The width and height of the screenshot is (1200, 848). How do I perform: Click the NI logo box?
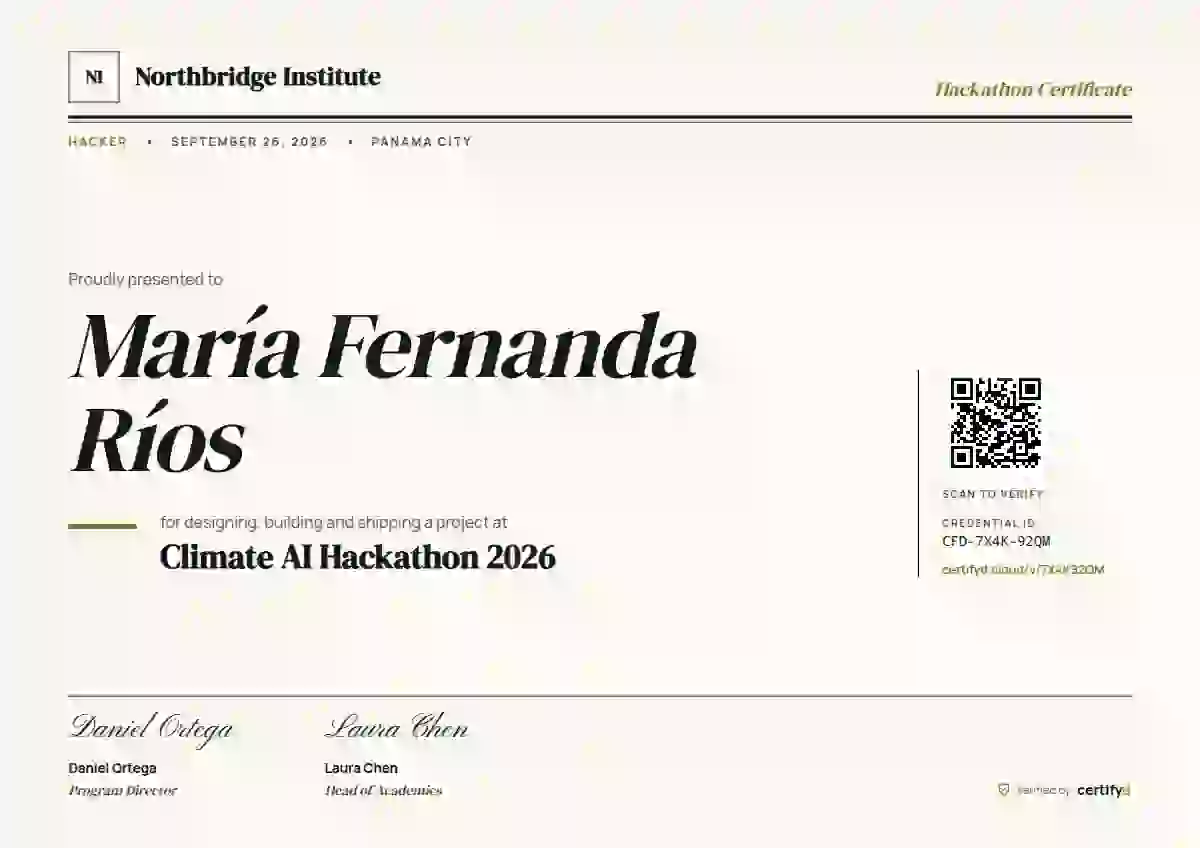[94, 77]
